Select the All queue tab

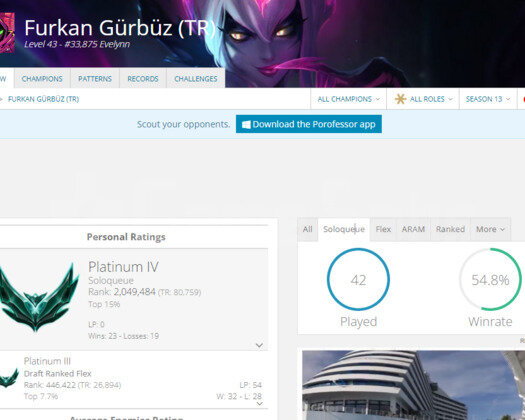307,229
